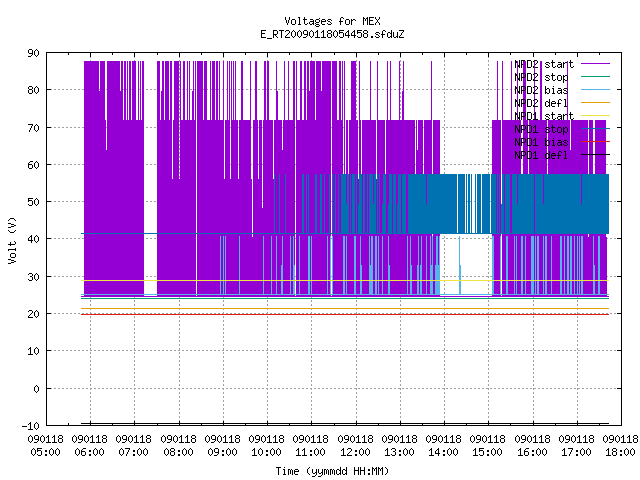The height and width of the screenshot is (480, 640).
Task: Click the x-axis label 'Time (yymmdd HH:MM)'
Action: pos(332,471)
